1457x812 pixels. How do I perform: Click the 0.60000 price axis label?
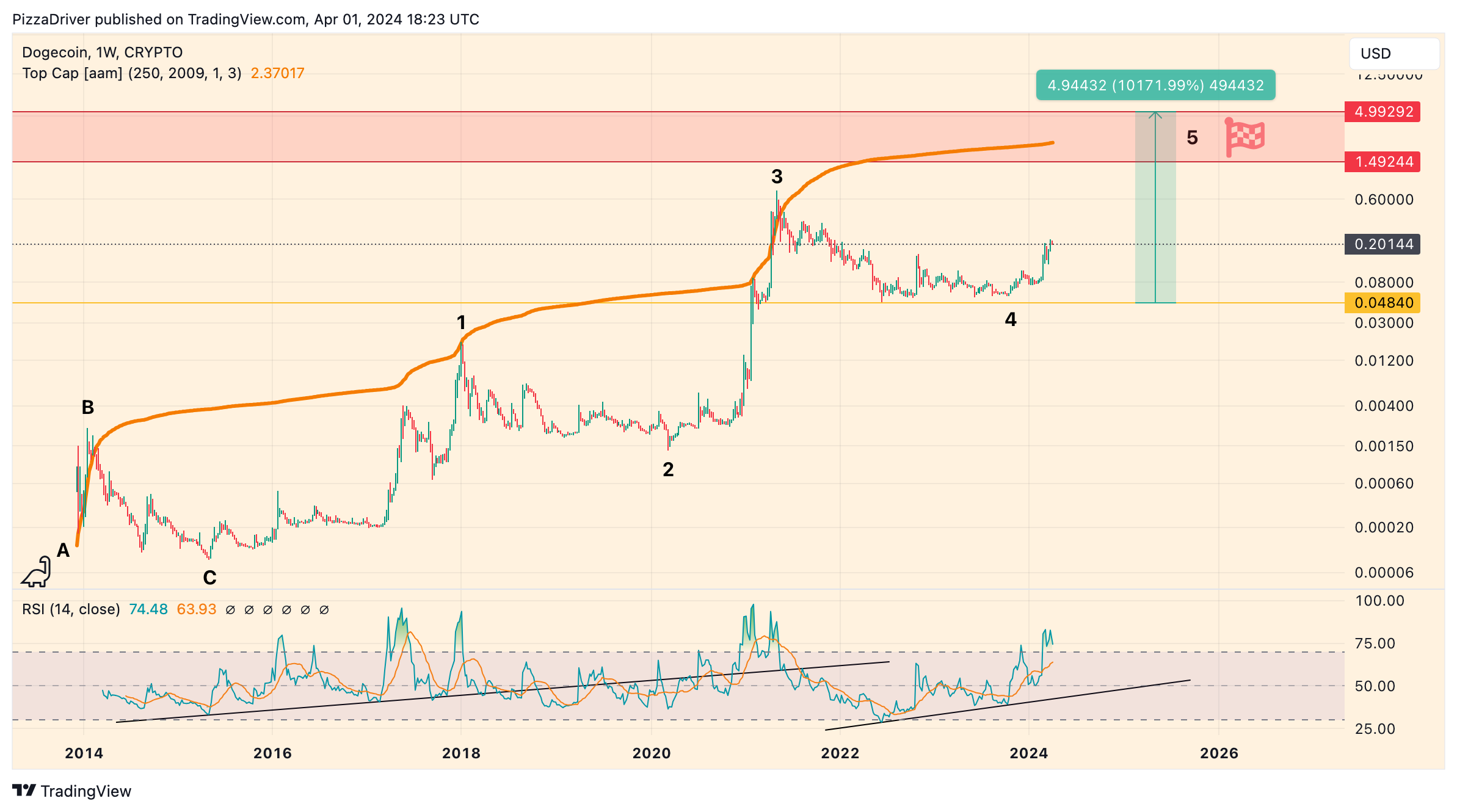tap(1384, 200)
